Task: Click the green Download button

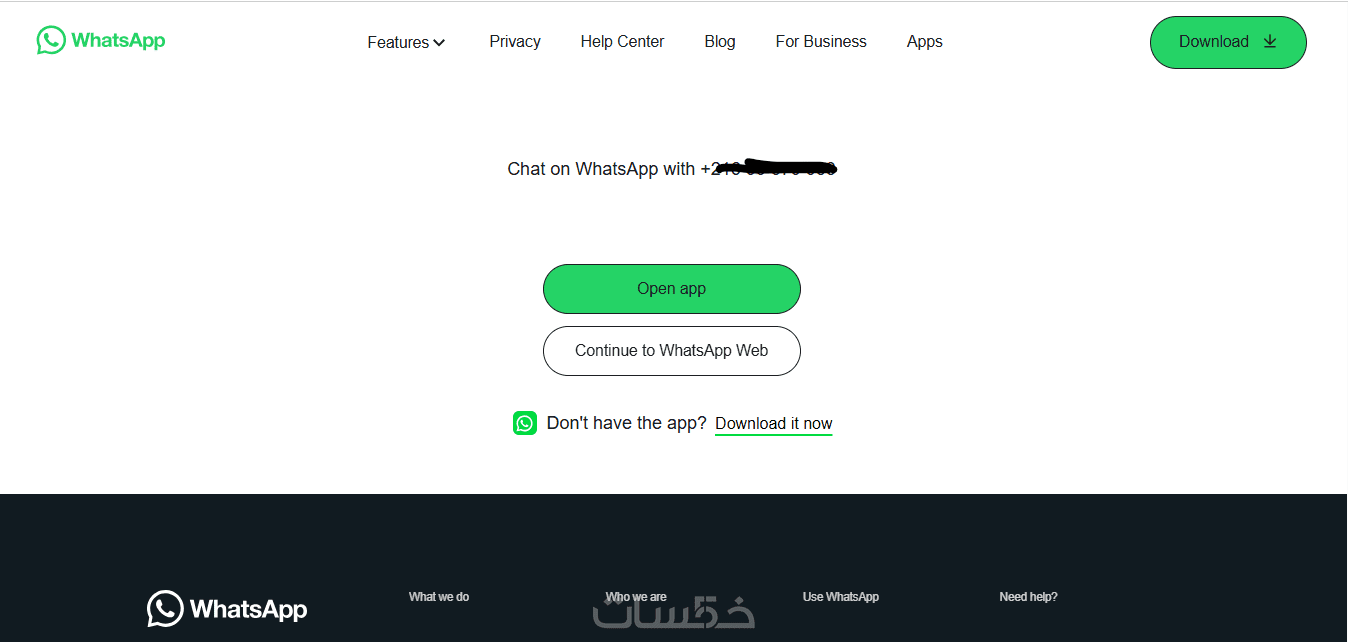Action: 1228,42
